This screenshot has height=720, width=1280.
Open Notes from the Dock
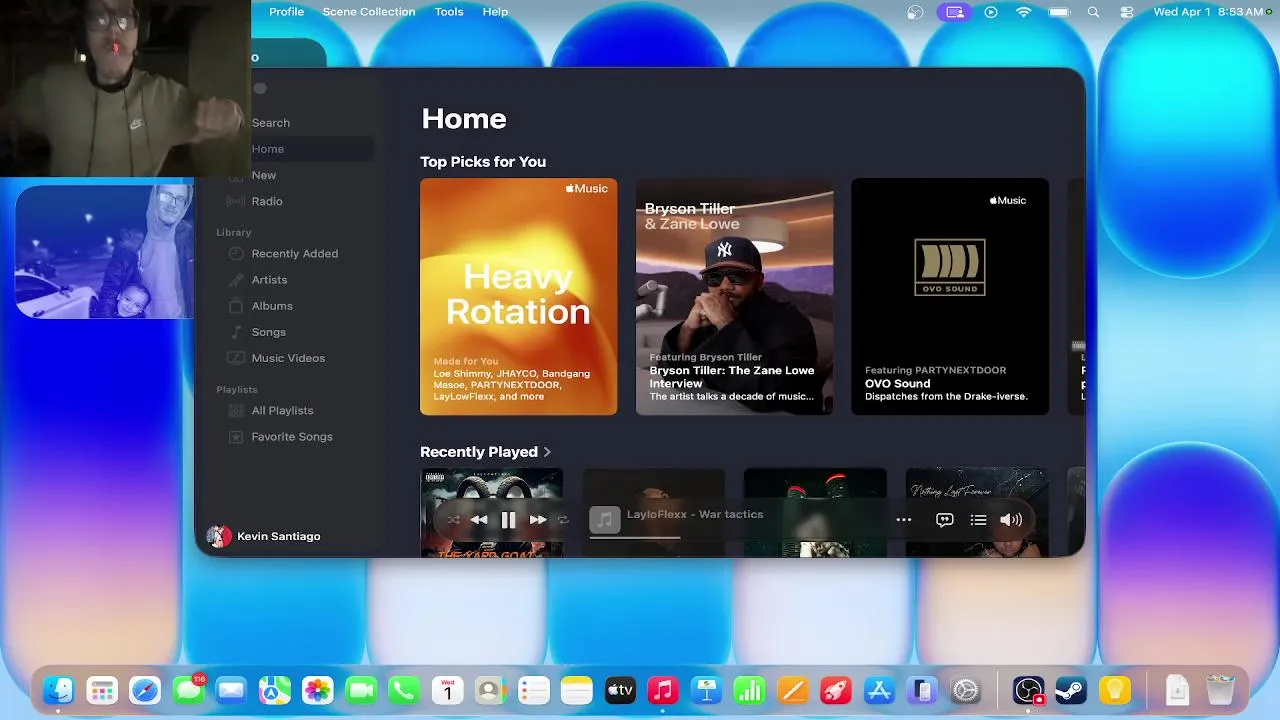[x=577, y=690]
